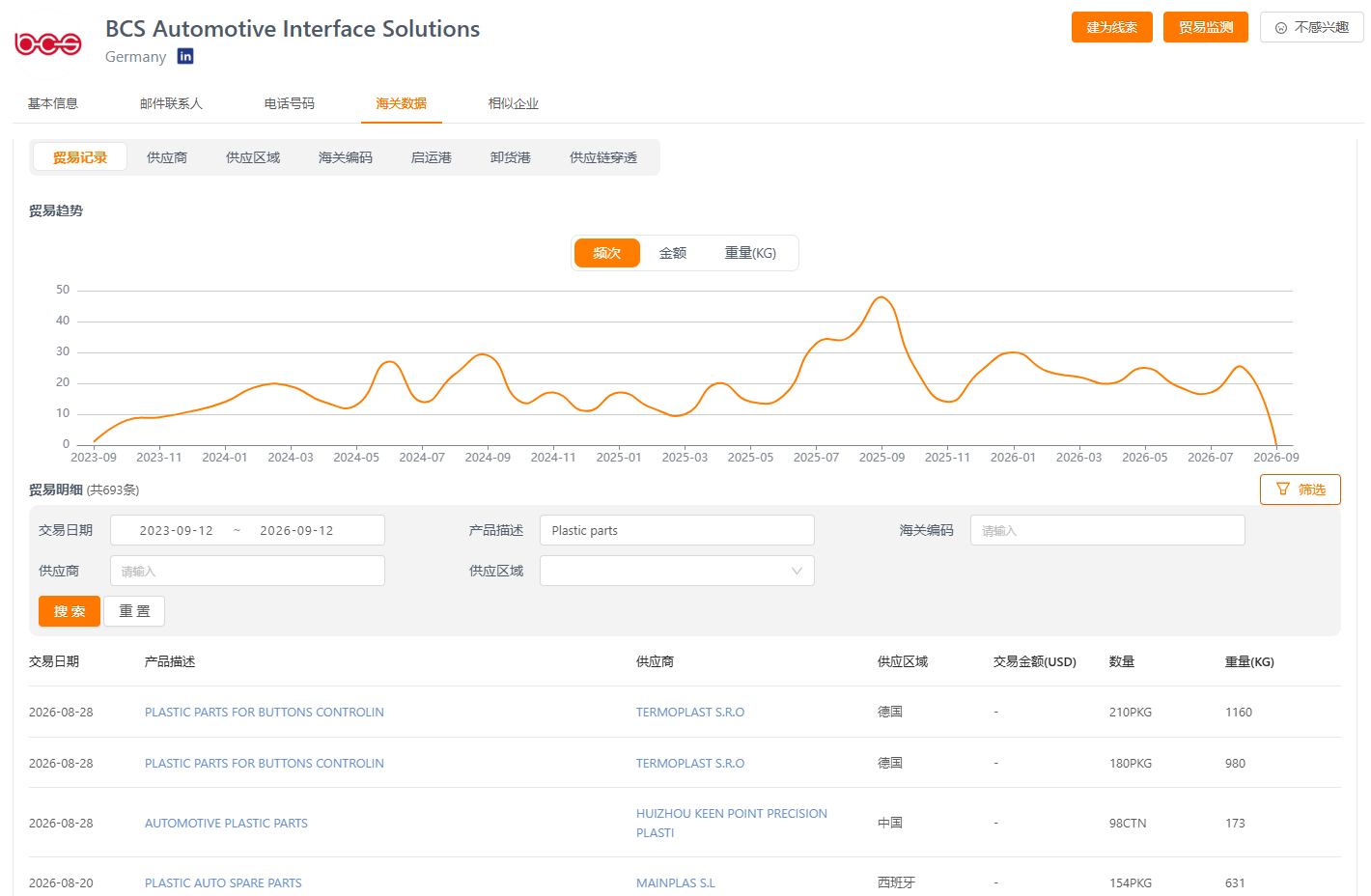
Task: Expand the 供应区域 dropdown
Action: 677,571
